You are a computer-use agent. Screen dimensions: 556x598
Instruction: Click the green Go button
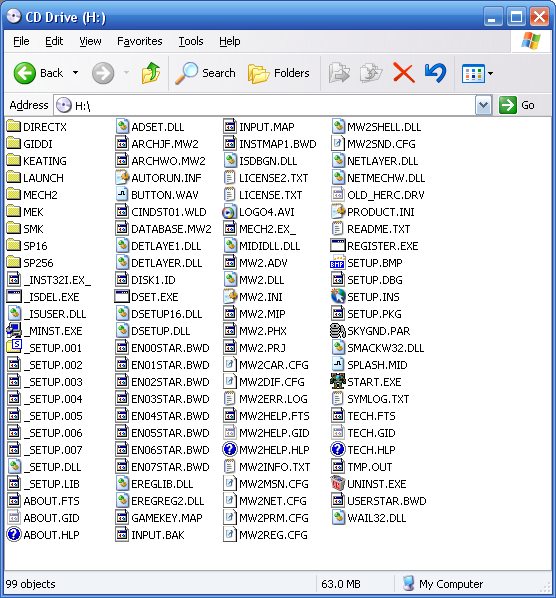point(517,105)
